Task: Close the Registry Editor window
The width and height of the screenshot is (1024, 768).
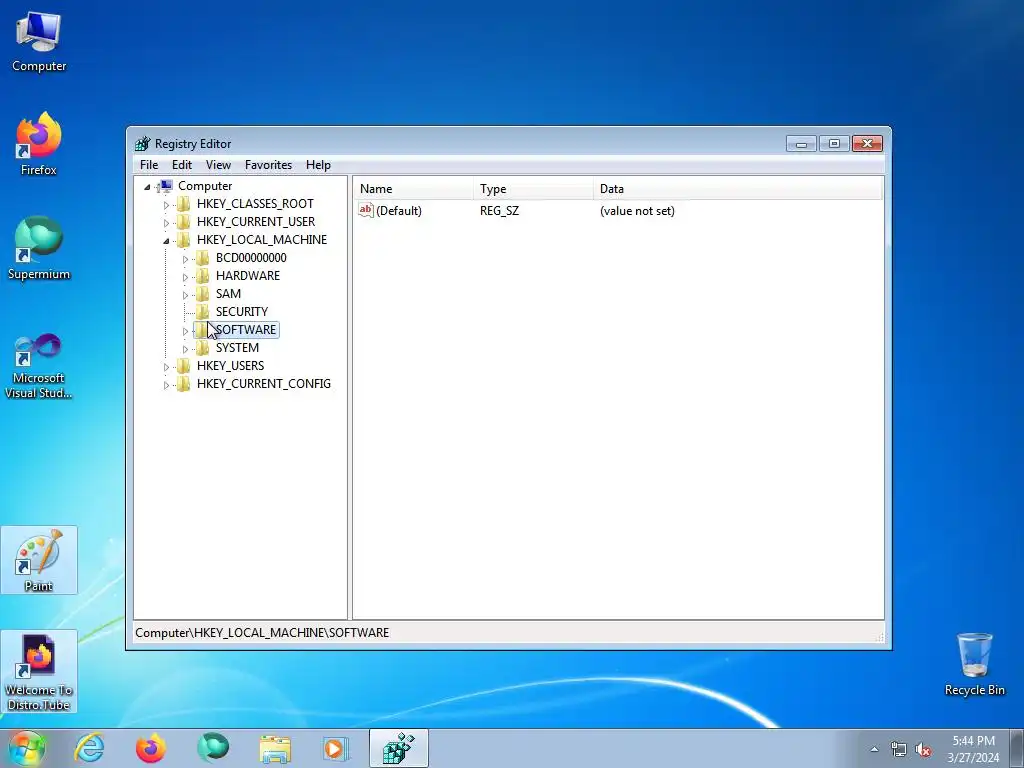Action: [x=867, y=144]
